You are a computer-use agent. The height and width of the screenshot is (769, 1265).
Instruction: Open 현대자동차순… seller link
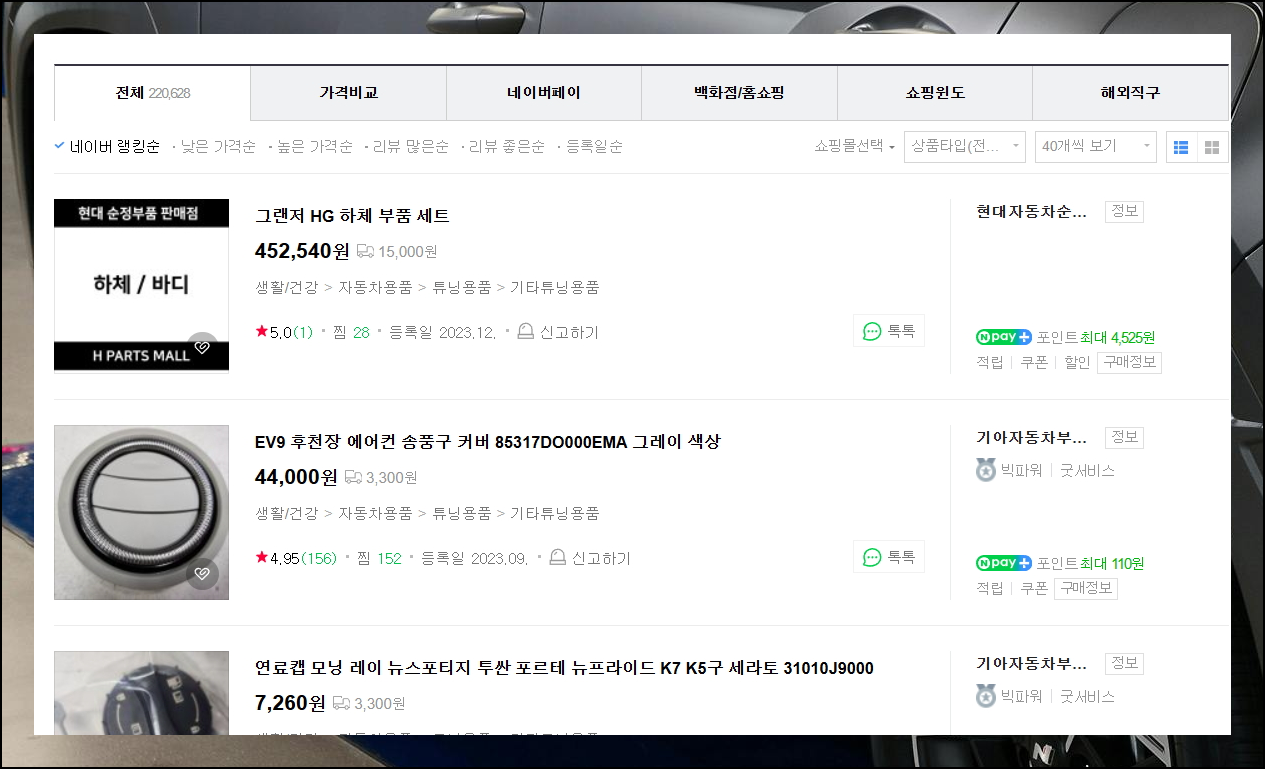click(x=1031, y=211)
